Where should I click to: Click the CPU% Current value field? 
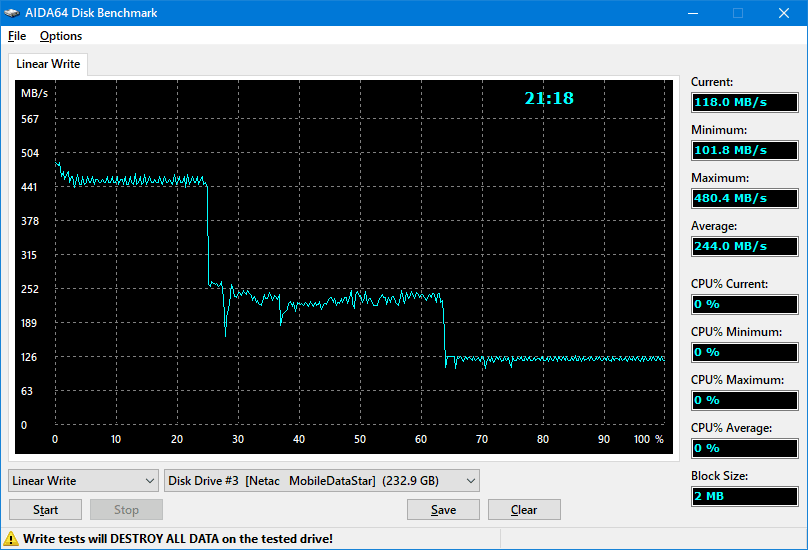point(744,304)
